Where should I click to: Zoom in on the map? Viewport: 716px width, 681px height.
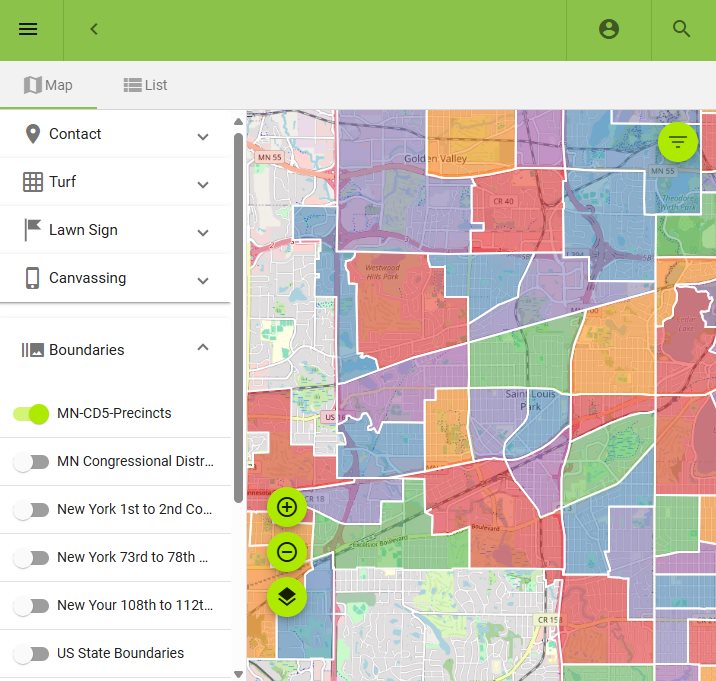point(287,508)
